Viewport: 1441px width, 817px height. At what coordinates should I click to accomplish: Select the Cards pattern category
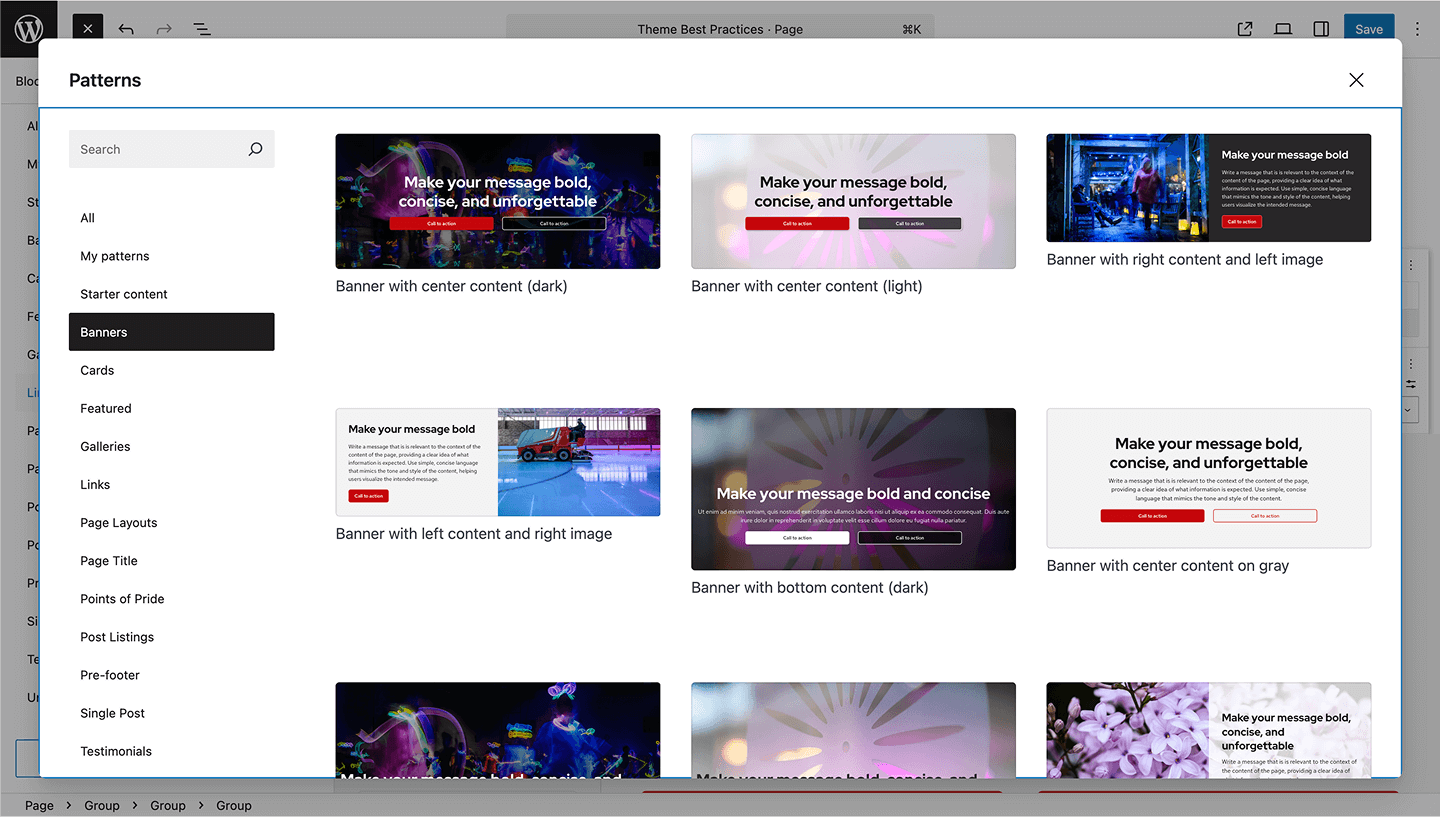pos(97,370)
